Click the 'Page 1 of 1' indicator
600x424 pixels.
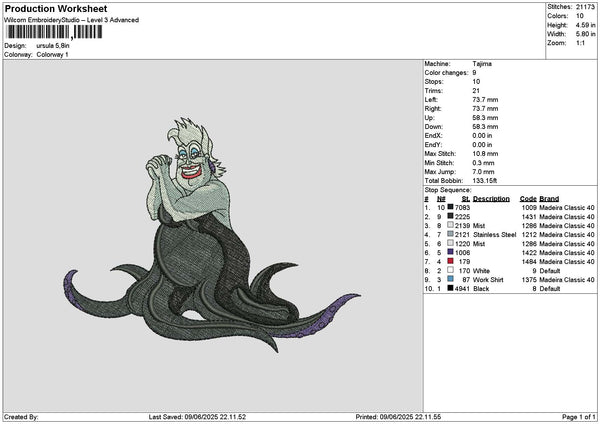(x=579, y=417)
